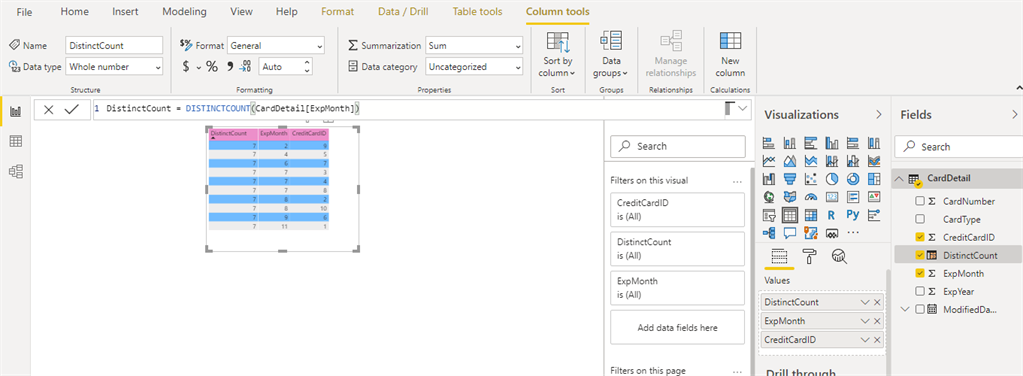
Task: Open the Format paint roller pane
Action: [809, 257]
